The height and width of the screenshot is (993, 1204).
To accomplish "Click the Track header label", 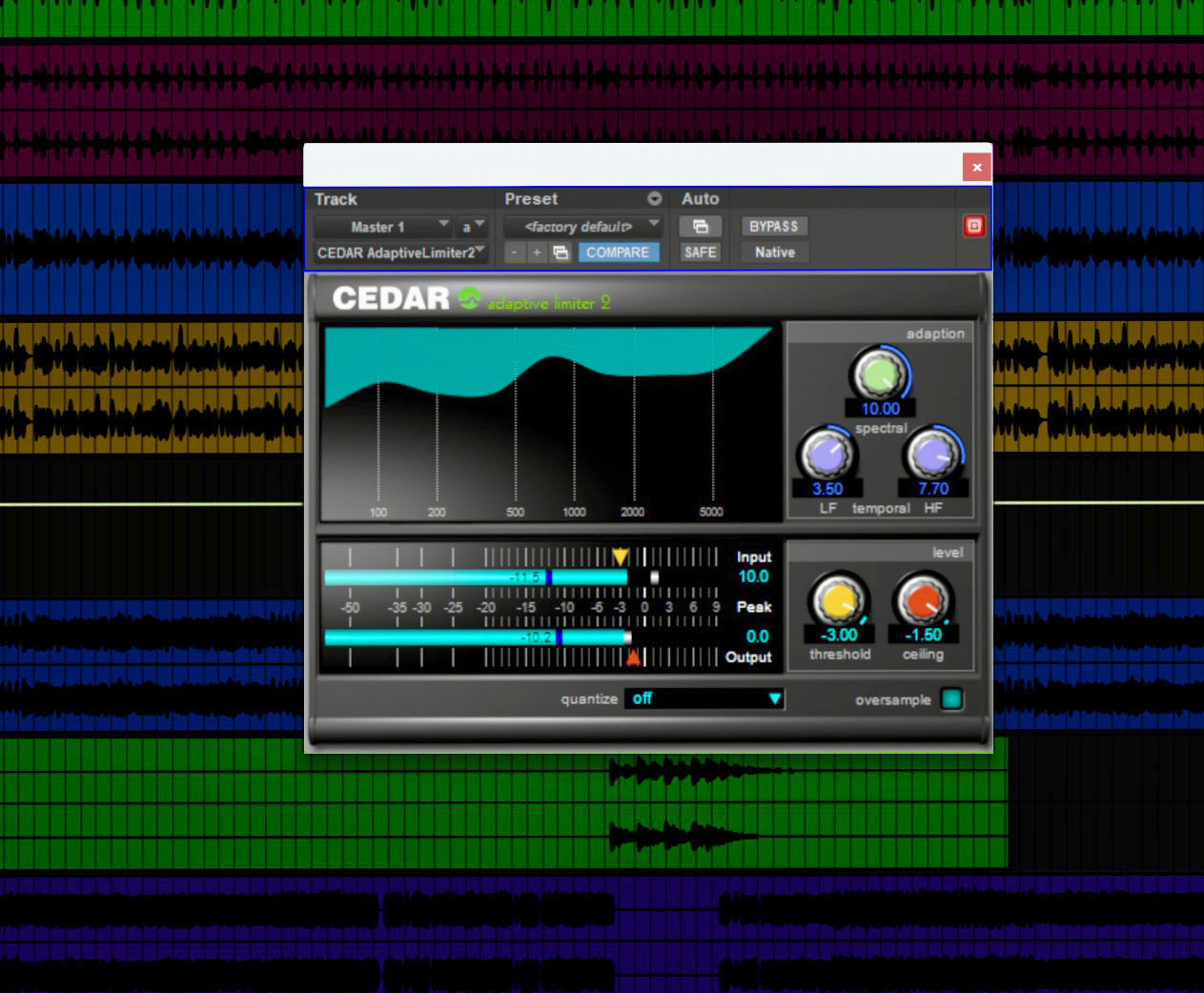I will click(336, 199).
